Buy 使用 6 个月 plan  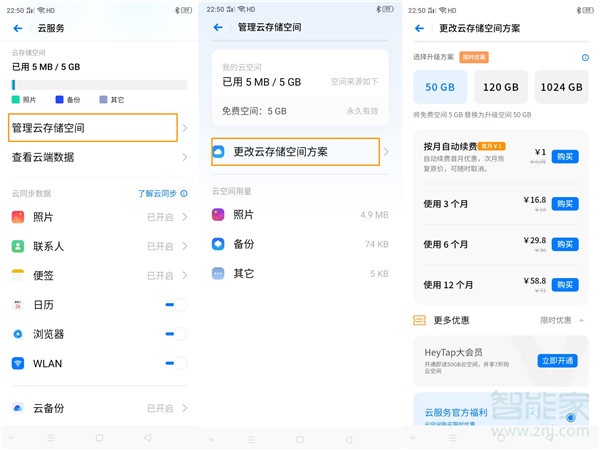(565, 245)
